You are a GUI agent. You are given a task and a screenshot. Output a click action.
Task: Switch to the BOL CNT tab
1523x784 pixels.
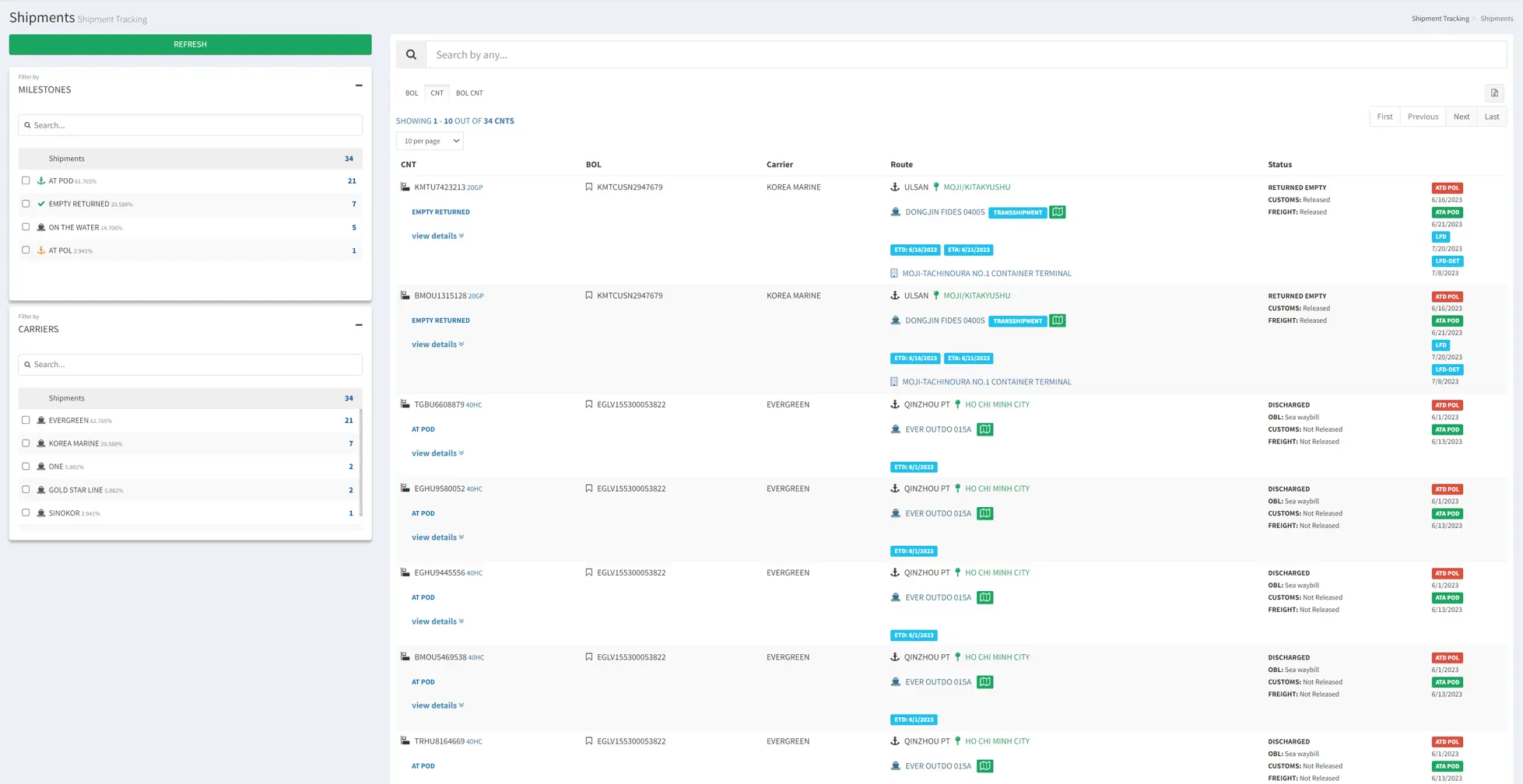click(469, 93)
